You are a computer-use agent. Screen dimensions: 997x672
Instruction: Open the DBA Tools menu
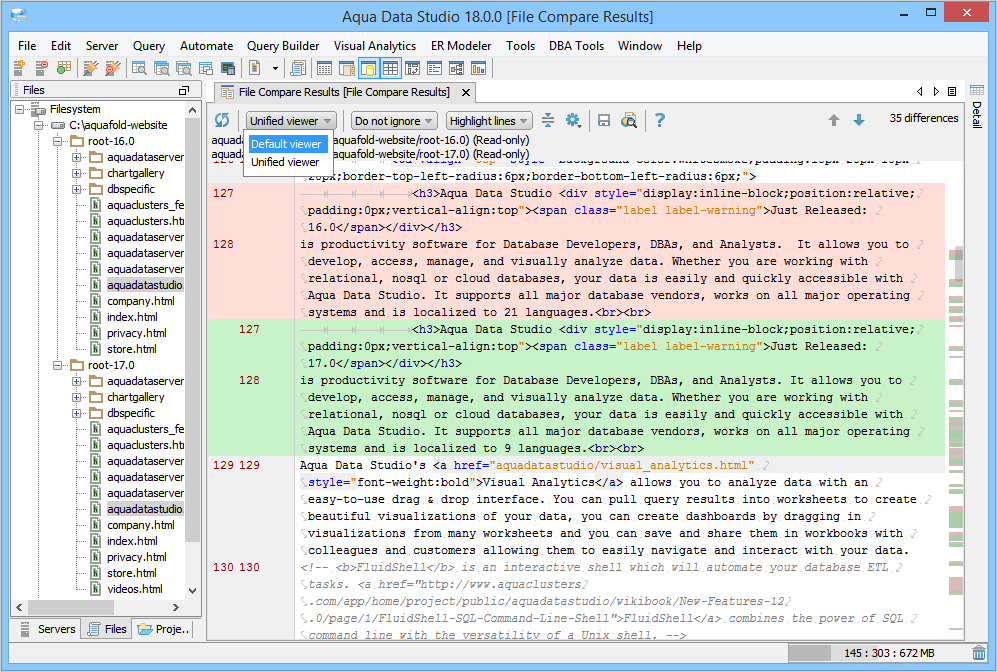[576, 45]
